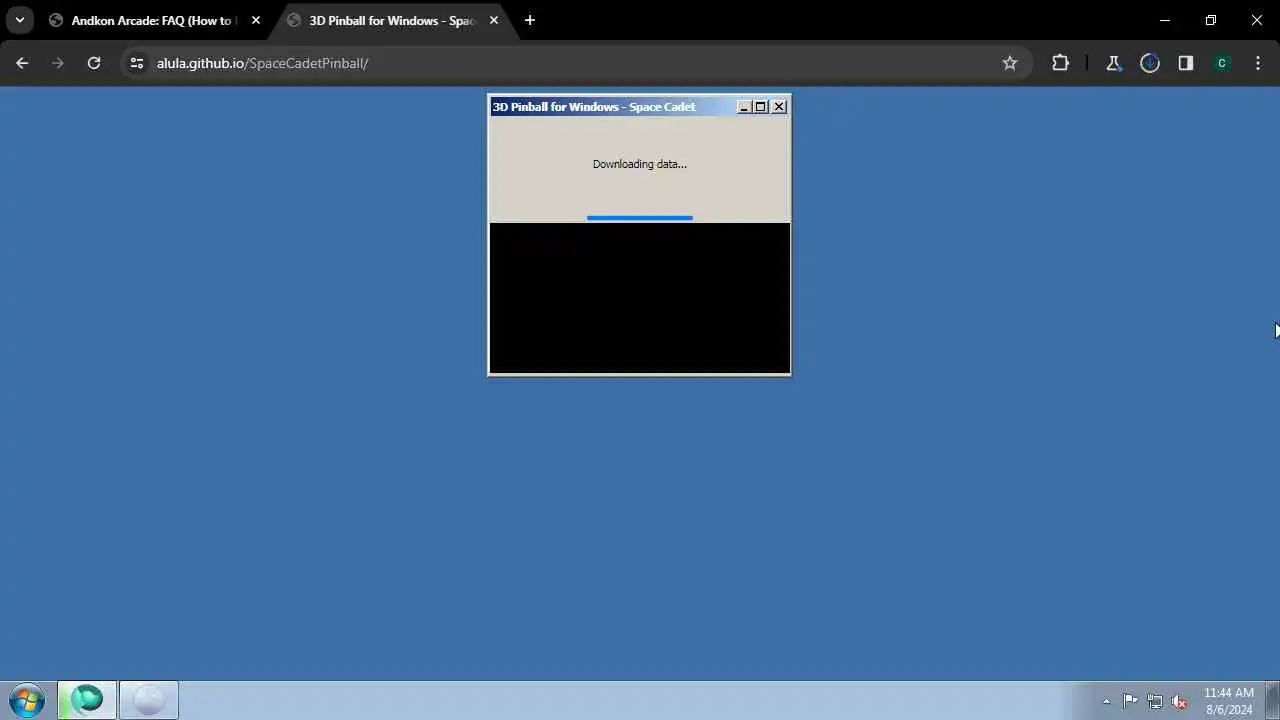Open a new browser tab
The image size is (1280, 720).
(x=530, y=20)
